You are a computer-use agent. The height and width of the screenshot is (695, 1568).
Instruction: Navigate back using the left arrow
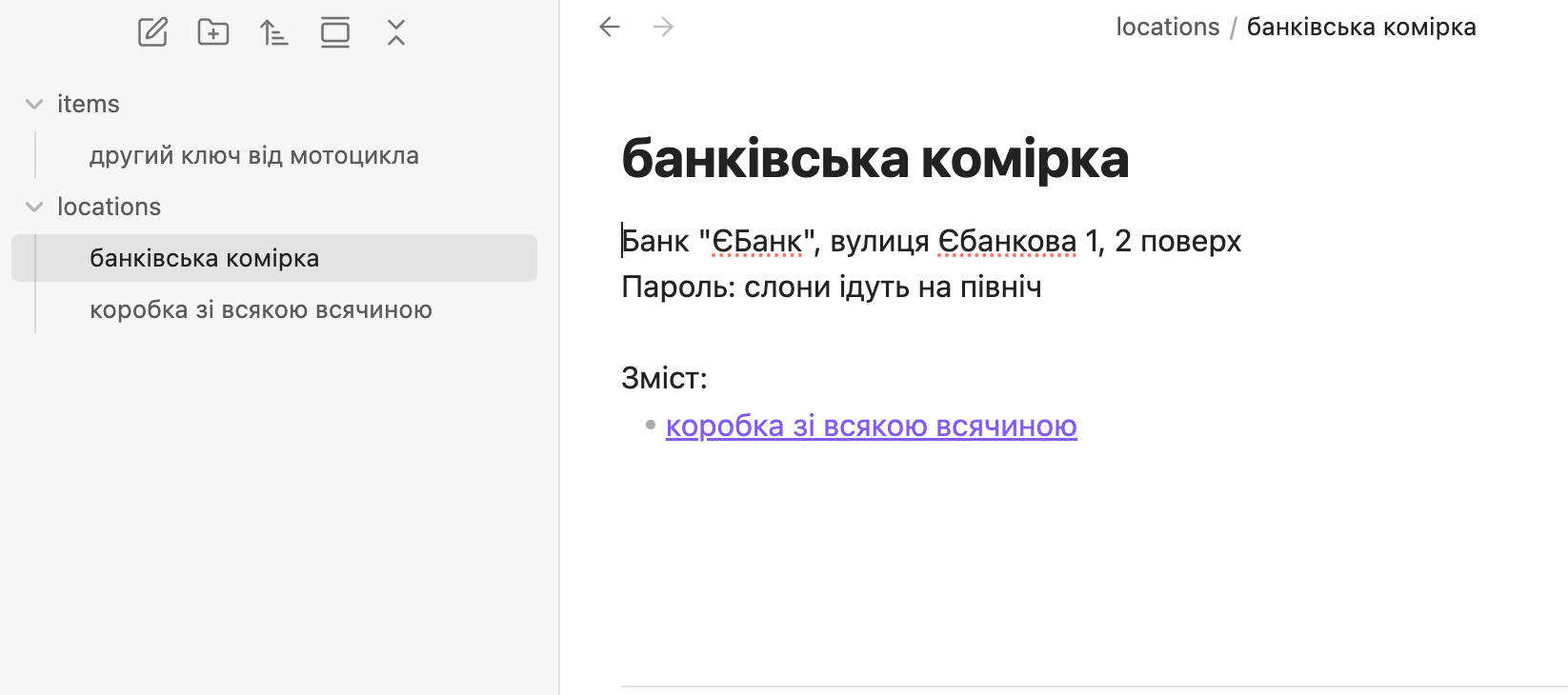click(610, 27)
